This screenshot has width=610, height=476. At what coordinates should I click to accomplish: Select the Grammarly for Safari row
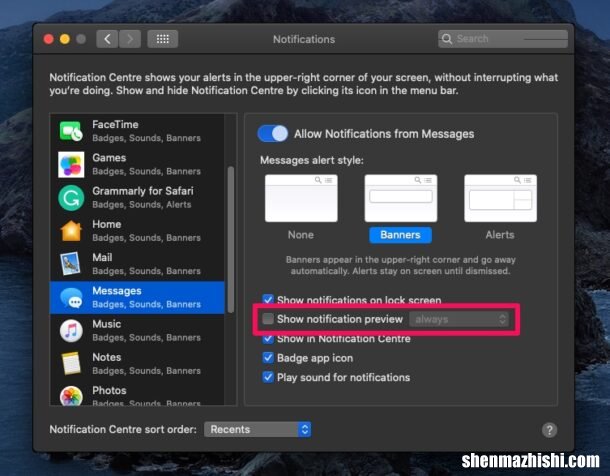coord(137,198)
